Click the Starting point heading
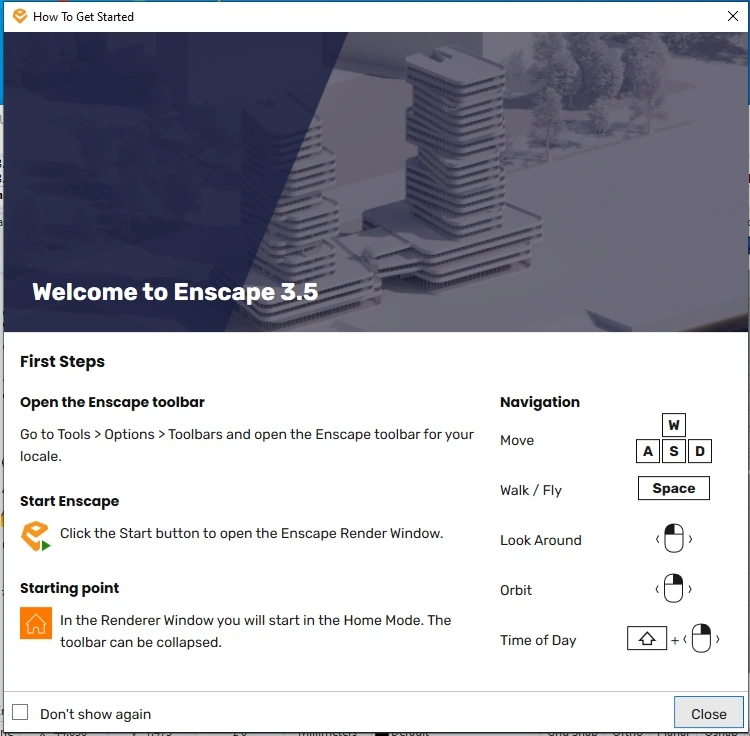 click(69, 588)
